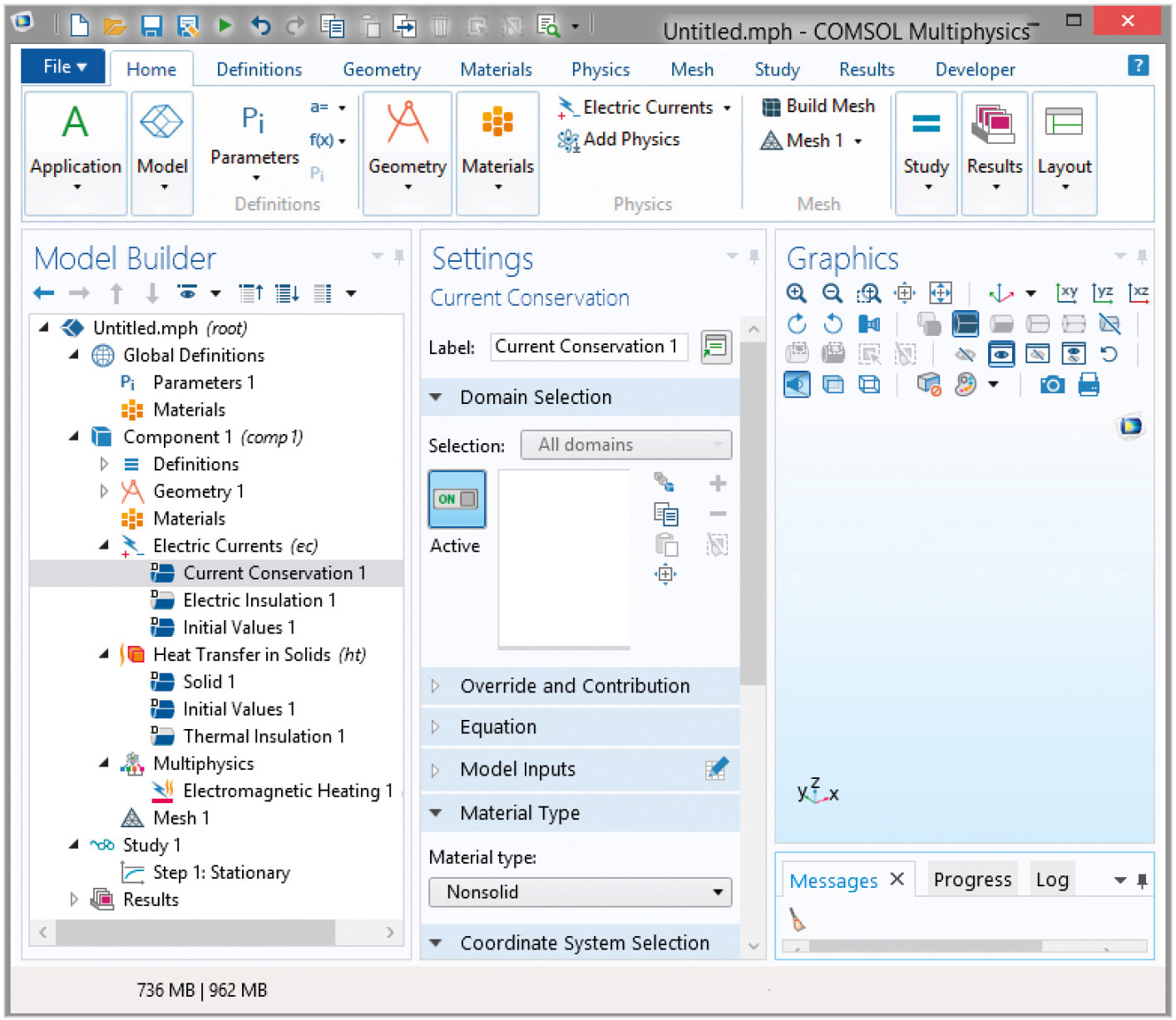
Task: Expand the Definitions node under Component 1
Action: click(x=104, y=464)
